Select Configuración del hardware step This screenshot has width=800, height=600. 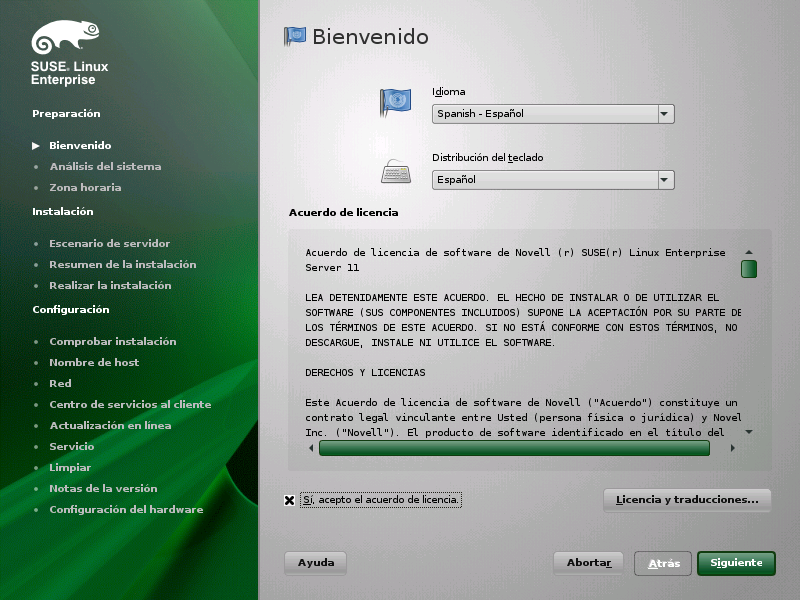pyautogui.click(x=126, y=509)
